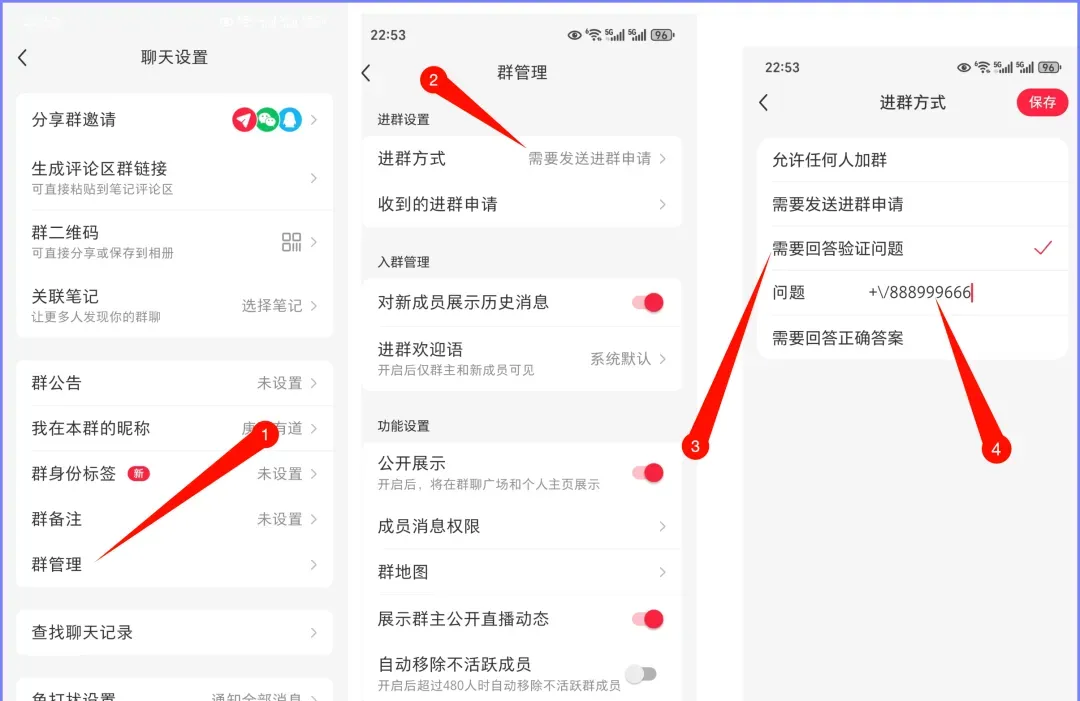The width and height of the screenshot is (1080, 701).
Task: Select 允许任何人加群 option
Action: (911, 160)
